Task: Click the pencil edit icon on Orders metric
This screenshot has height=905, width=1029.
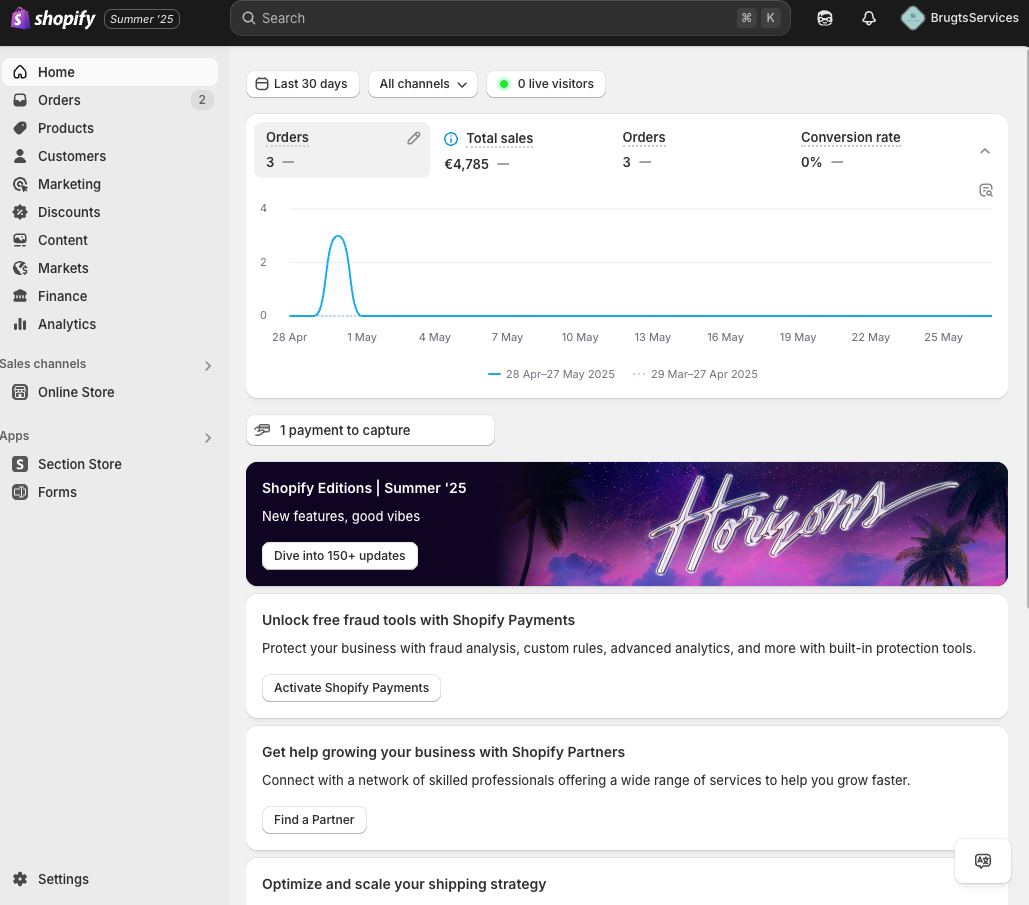Action: click(x=414, y=138)
